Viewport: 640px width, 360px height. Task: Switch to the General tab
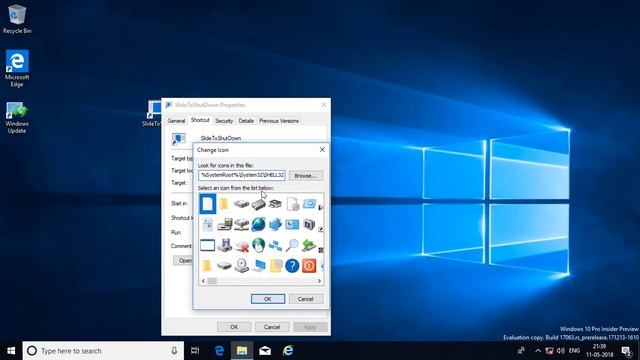tap(176, 121)
